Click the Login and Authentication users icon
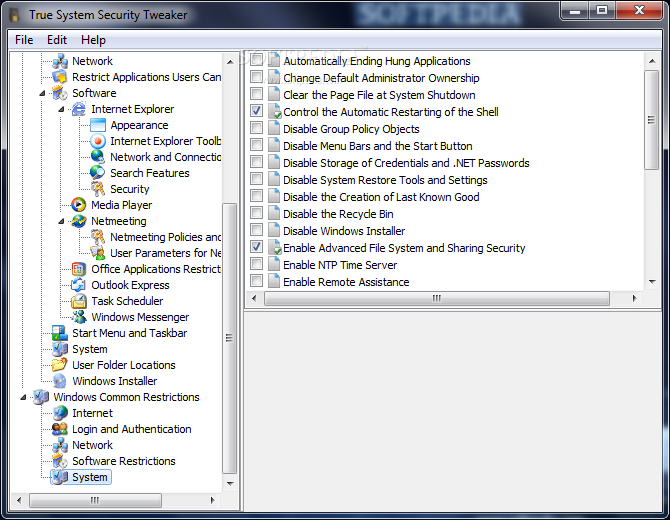 pyautogui.click(x=60, y=429)
